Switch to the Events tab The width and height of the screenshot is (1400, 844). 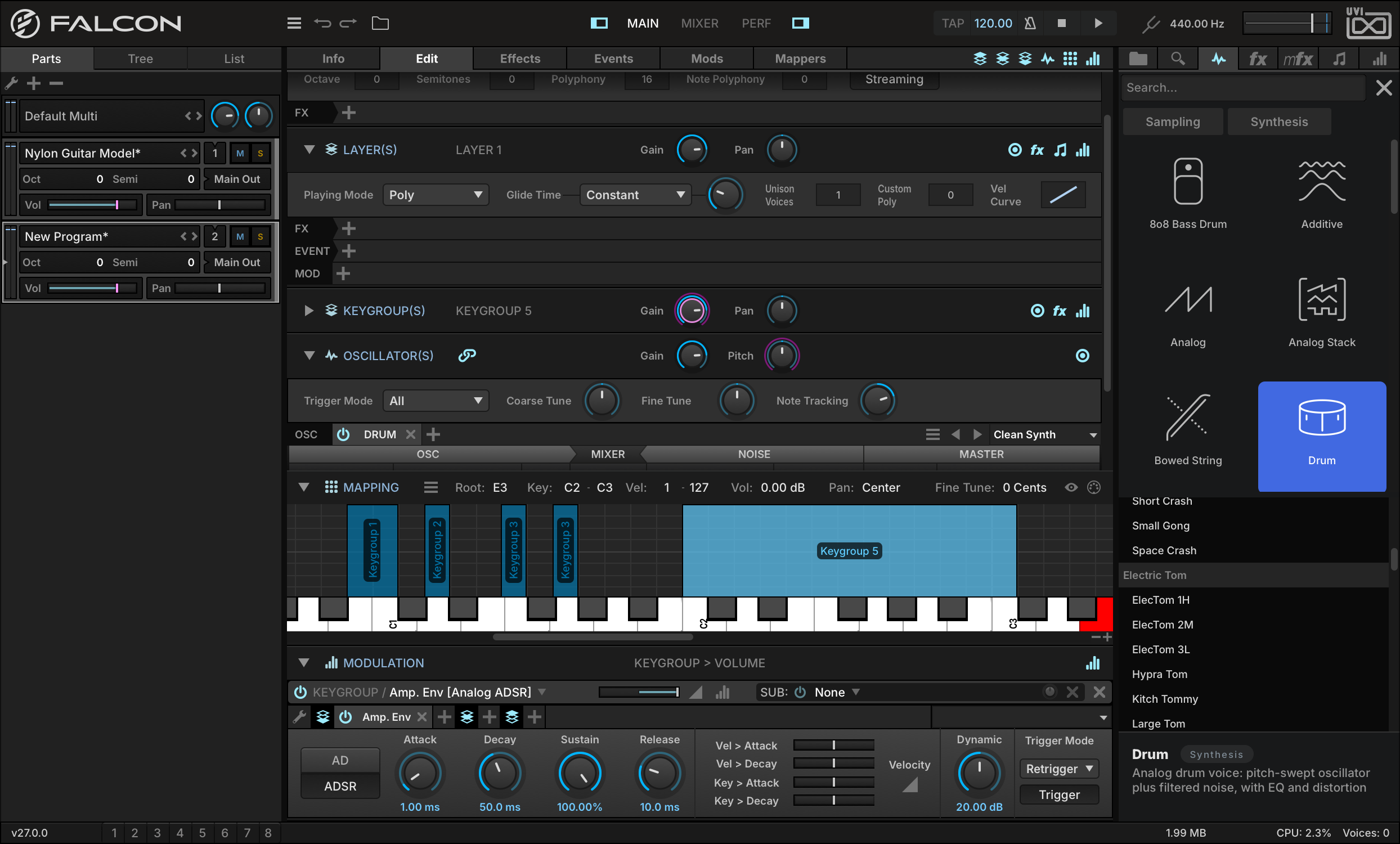613,59
